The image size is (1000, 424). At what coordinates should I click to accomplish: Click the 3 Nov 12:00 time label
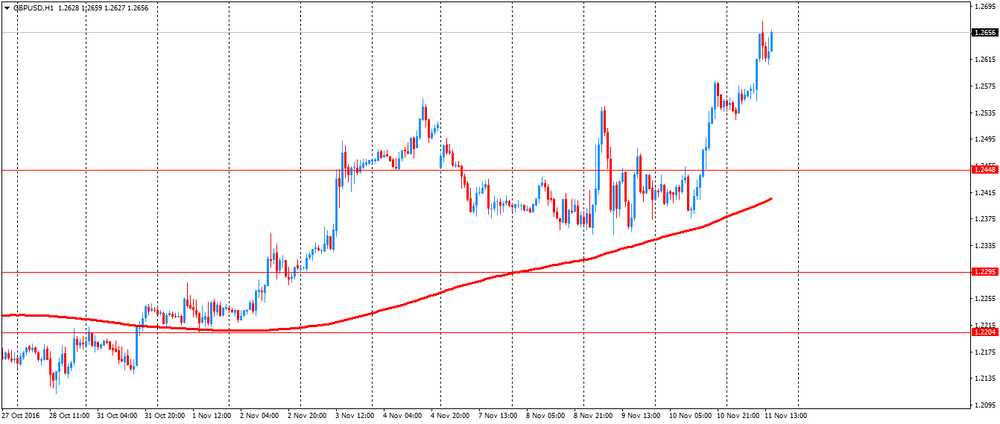pos(355,416)
